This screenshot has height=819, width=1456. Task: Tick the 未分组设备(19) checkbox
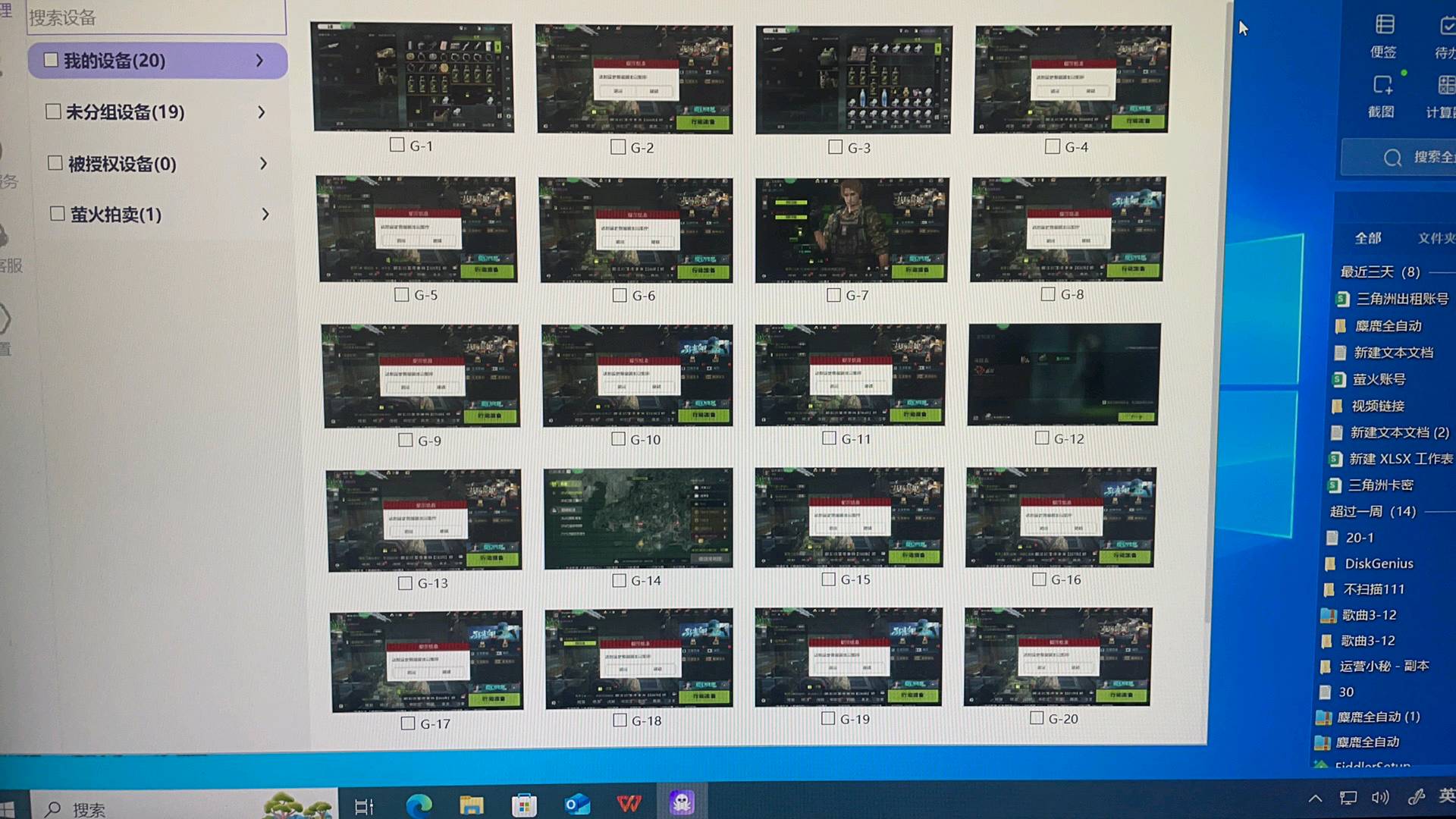click(53, 111)
